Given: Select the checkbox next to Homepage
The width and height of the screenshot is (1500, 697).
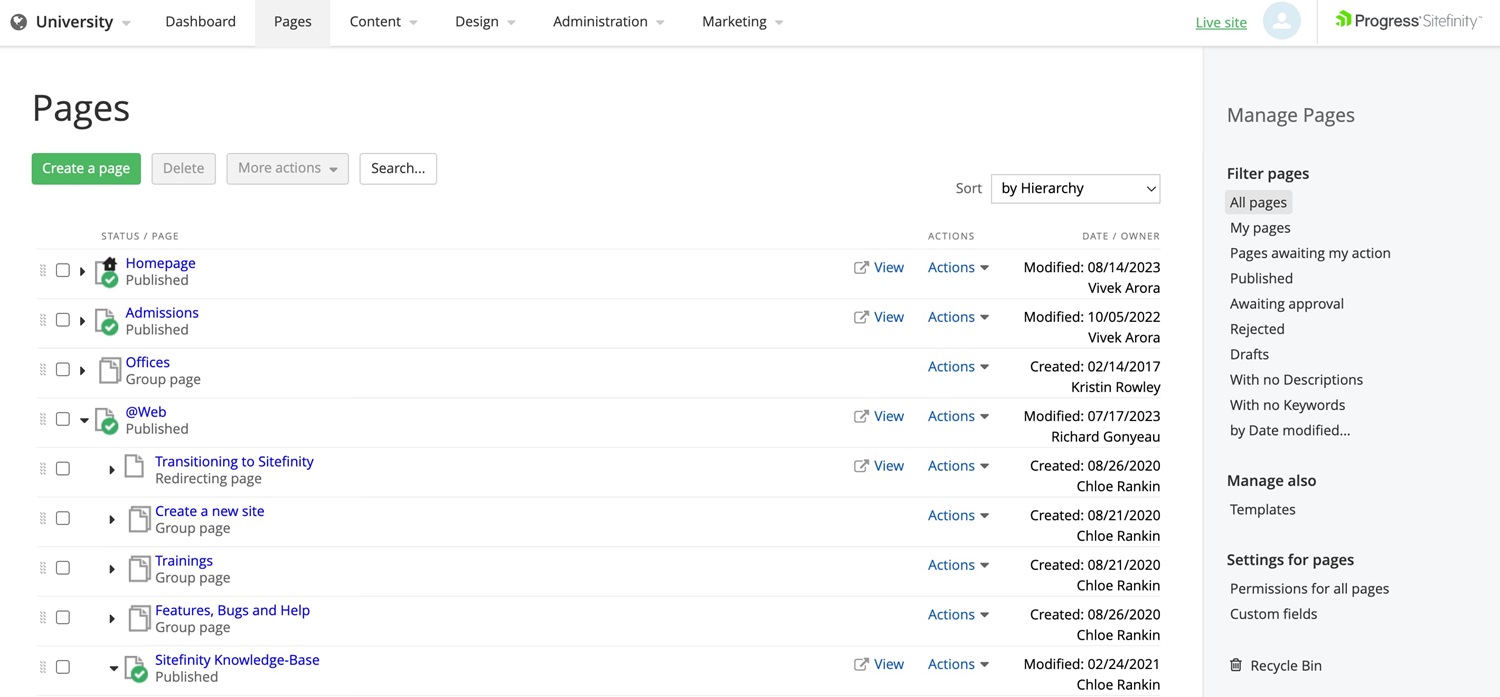Looking at the screenshot, I should [x=62, y=270].
